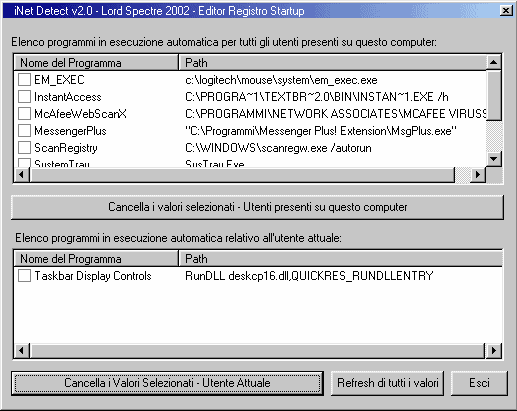Image resolution: width=517 pixels, height=411 pixels.
Task: Click the Esci button
Action: pos(479,383)
